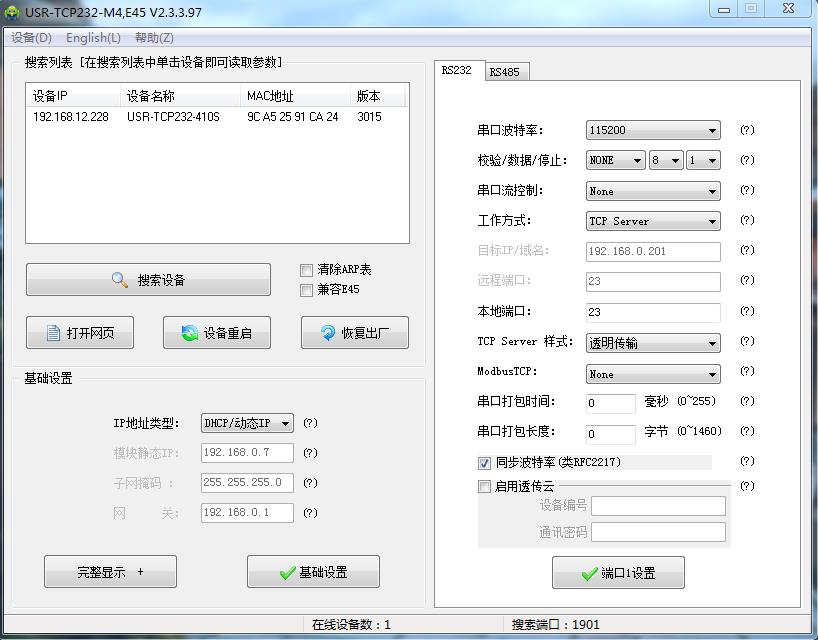
Task: Open the English(L) language menu
Action: [93, 38]
